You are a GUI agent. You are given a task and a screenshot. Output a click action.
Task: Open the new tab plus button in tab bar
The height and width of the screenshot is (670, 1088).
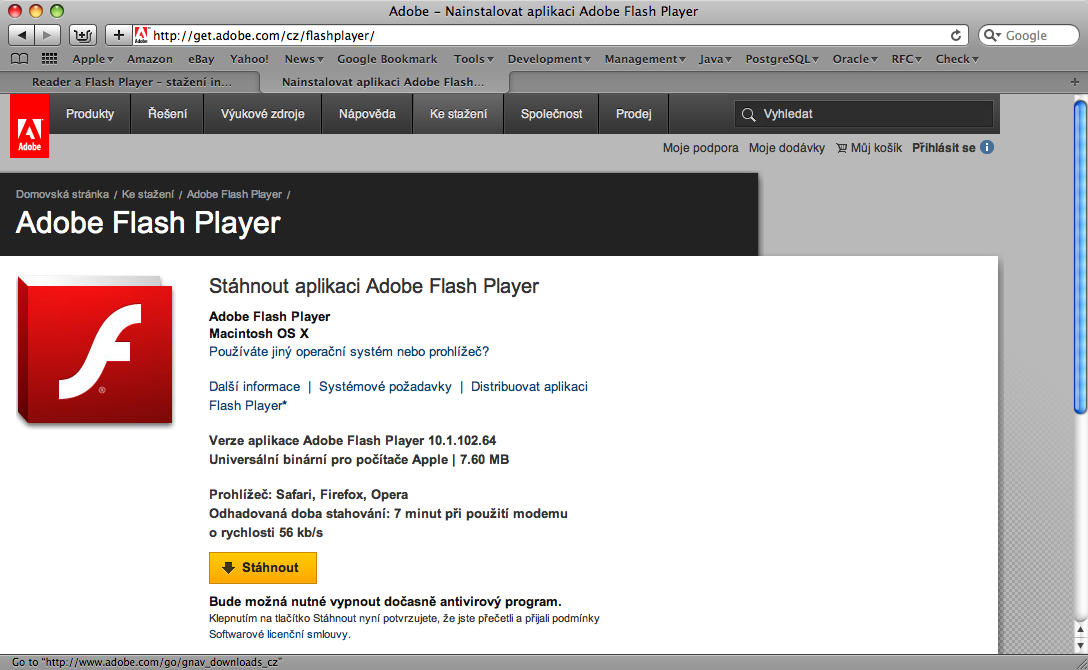coord(1075,81)
